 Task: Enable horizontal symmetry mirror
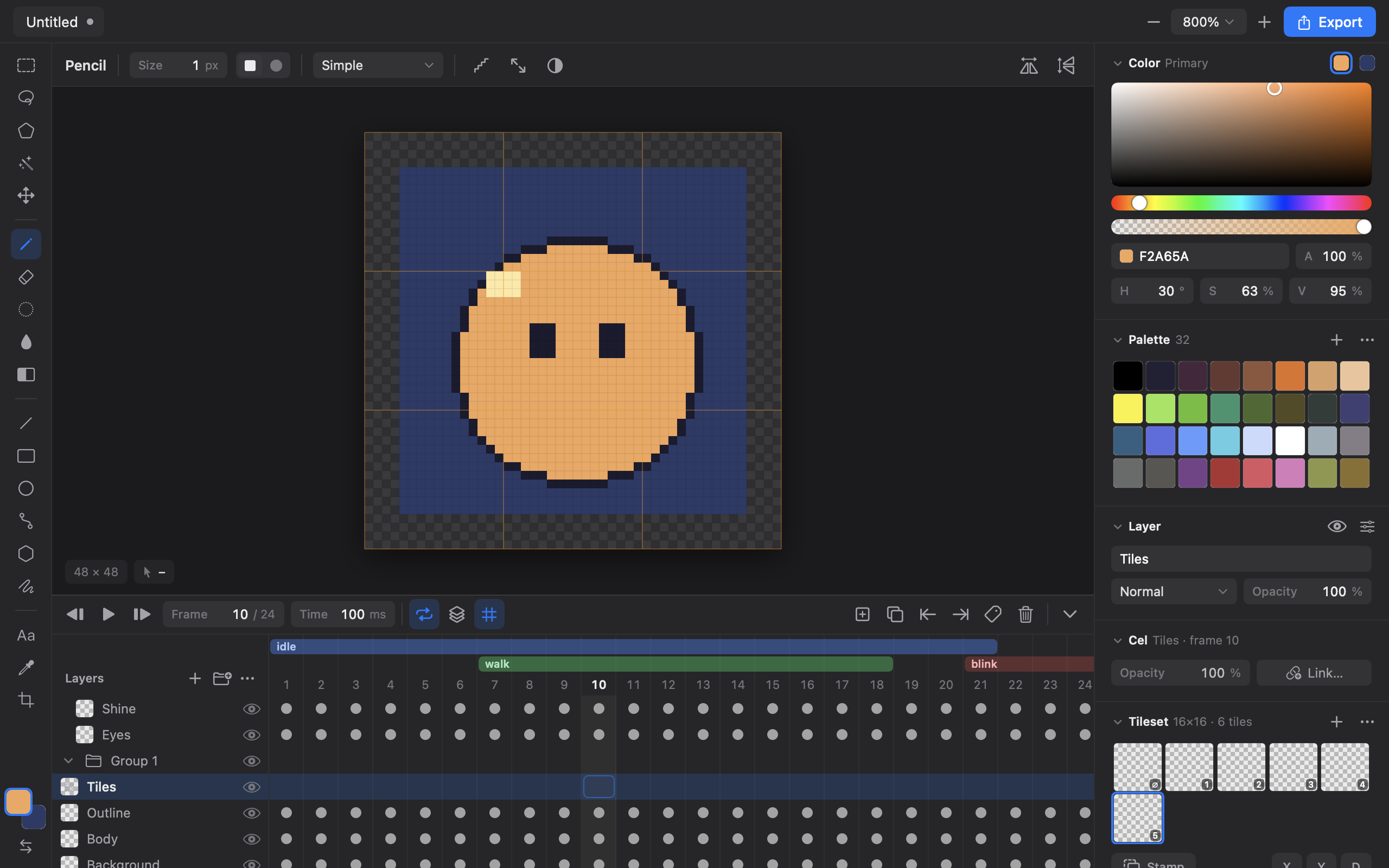(x=1029, y=66)
